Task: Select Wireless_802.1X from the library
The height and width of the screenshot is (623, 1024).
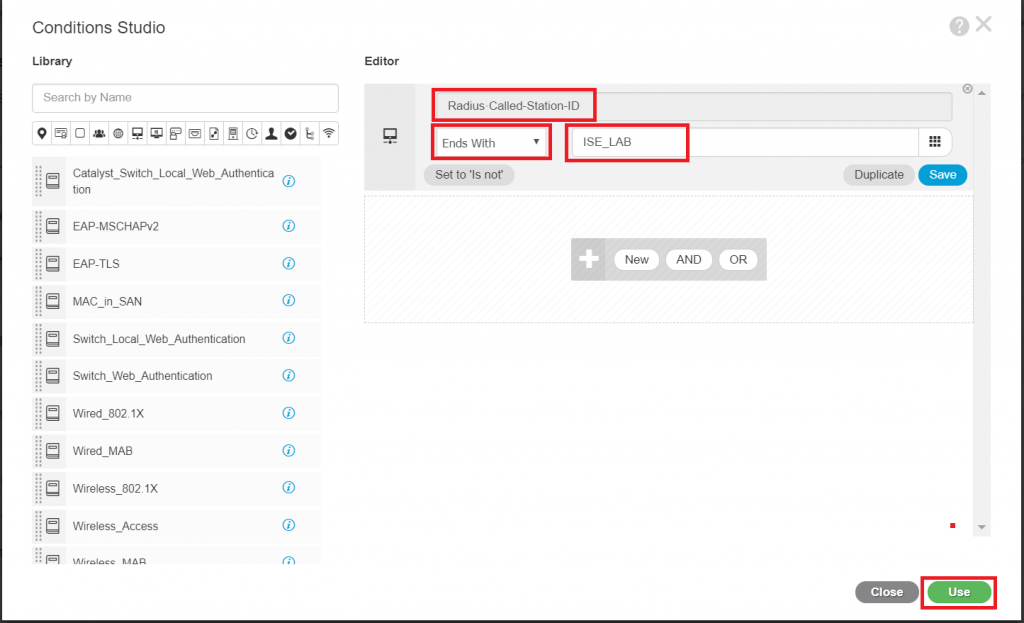Action: [x=115, y=489]
